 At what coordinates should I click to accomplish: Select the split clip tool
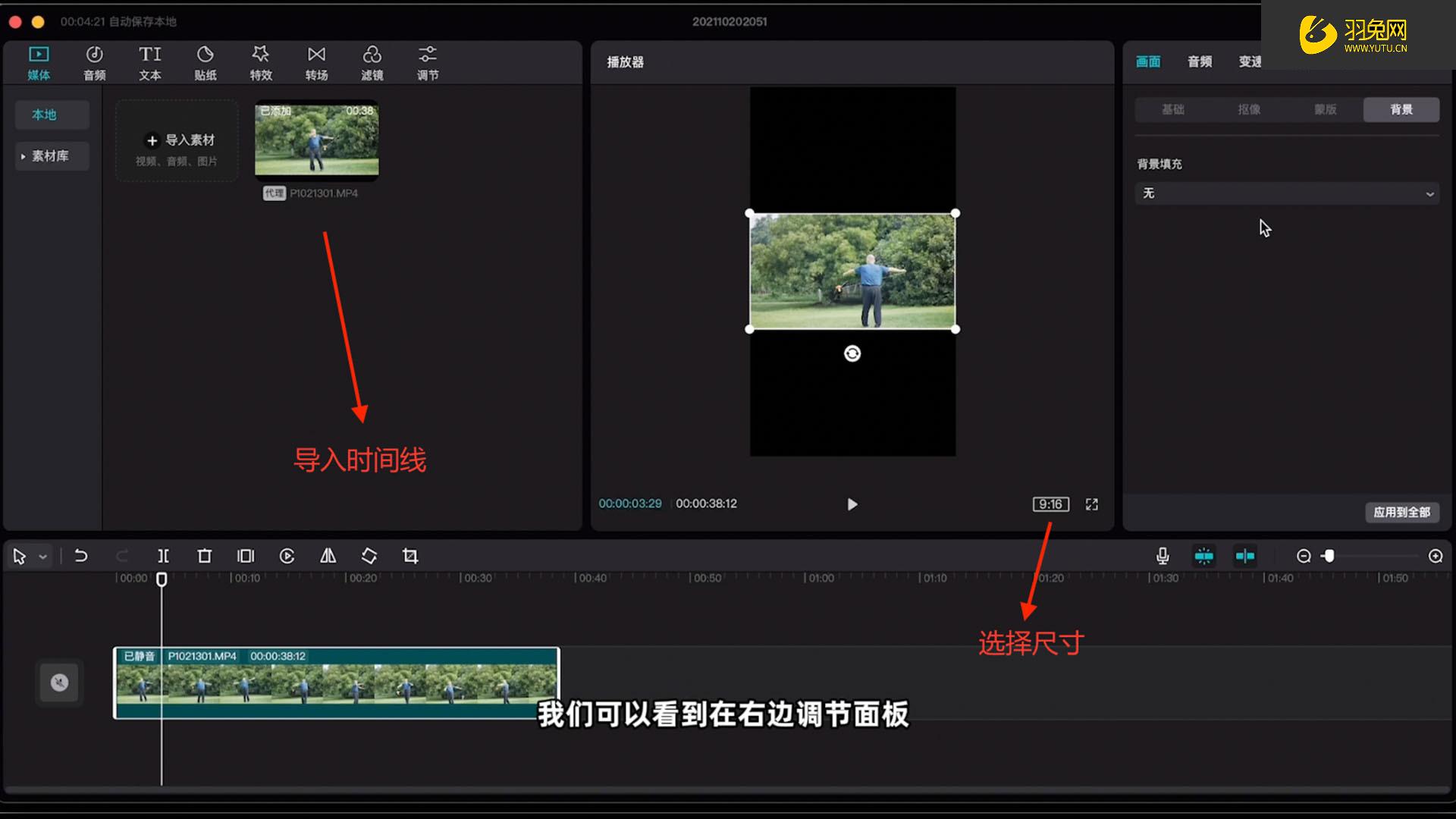point(163,557)
